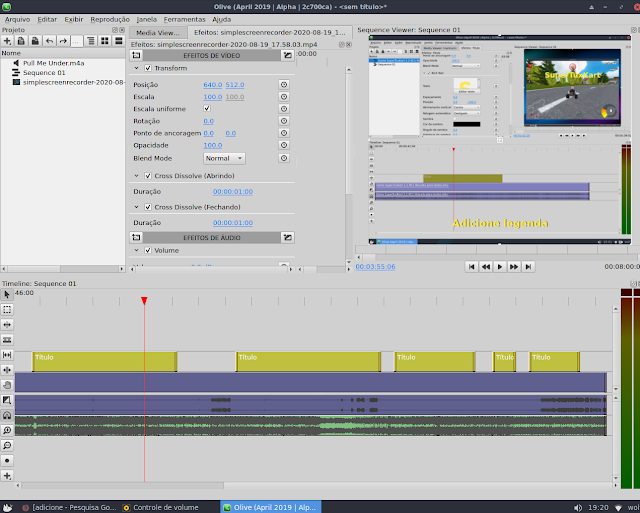The height and width of the screenshot is (513, 640).
Task: Select the transition tool in timeline
Action: coord(7,400)
